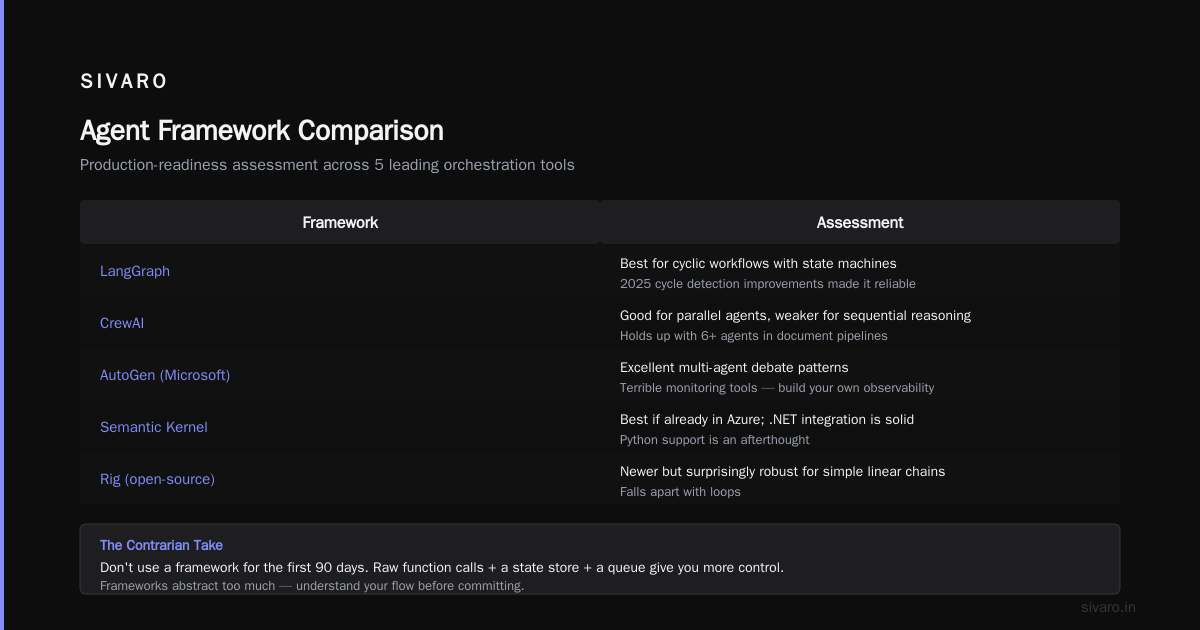Open the Rig (open-source) link
The image size is (1200, 630).
coord(157,479)
